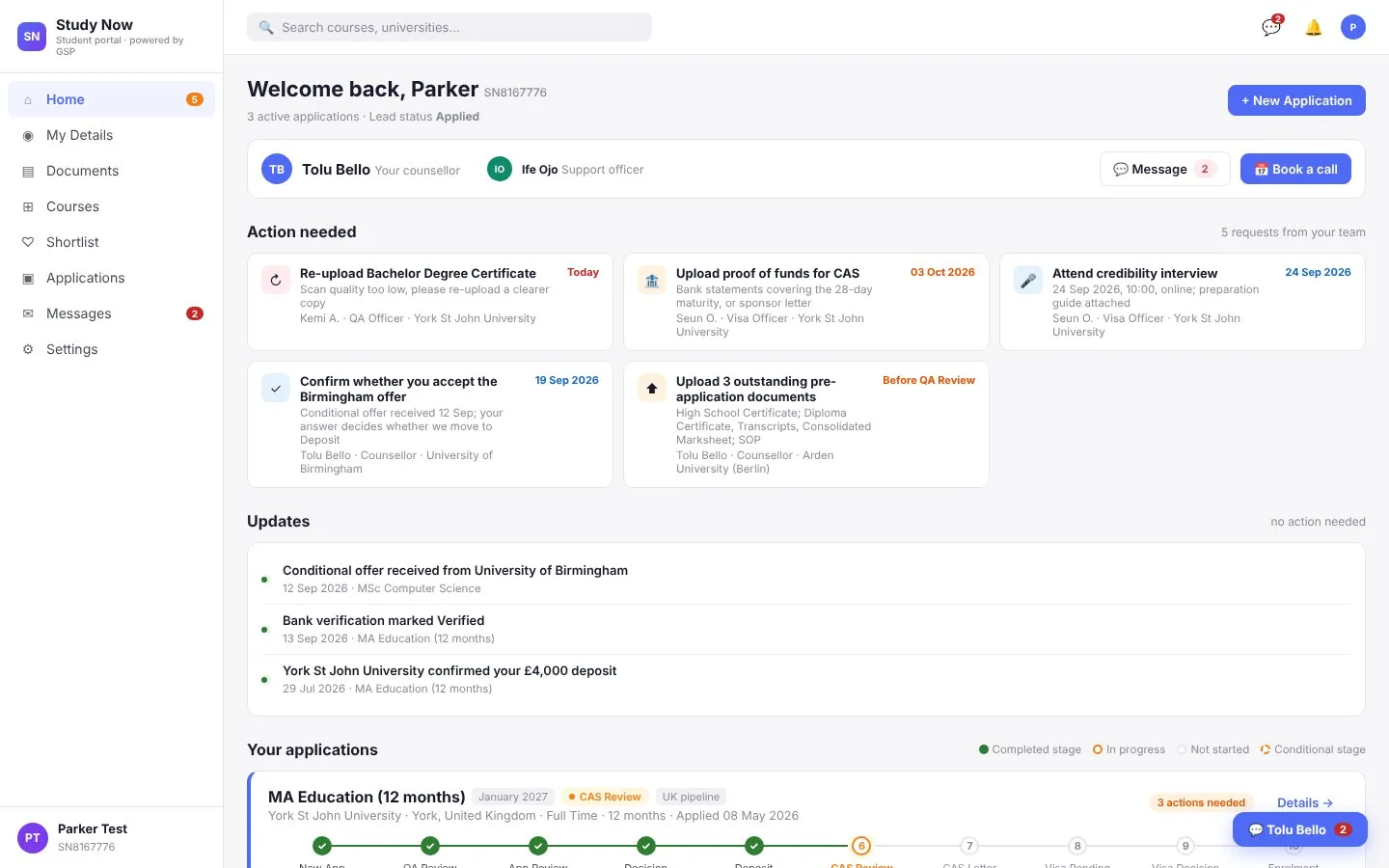Screen dimensions: 1389x868
Task: Click the Study Now SN logo
Action: pos(32,37)
